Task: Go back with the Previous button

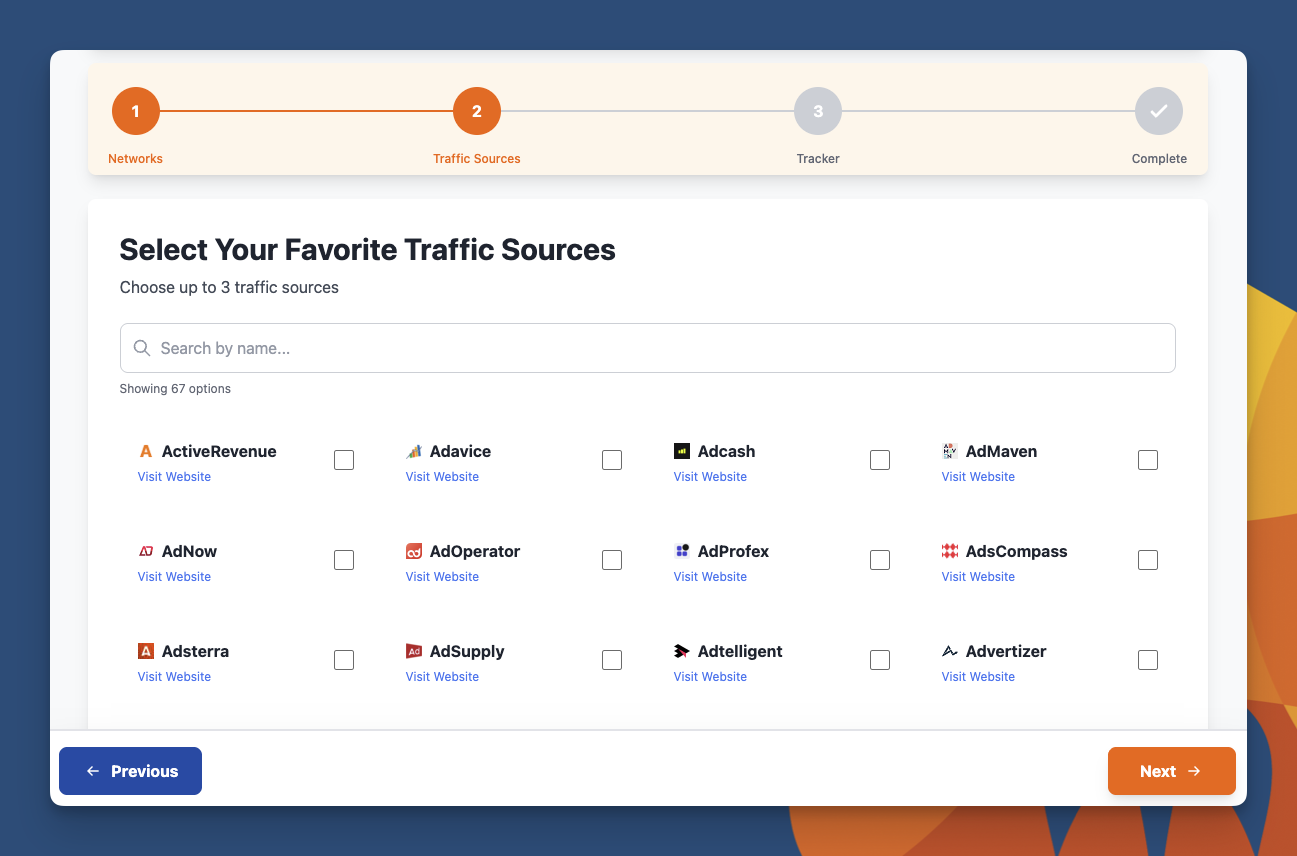Action: [x=131, y=771]
